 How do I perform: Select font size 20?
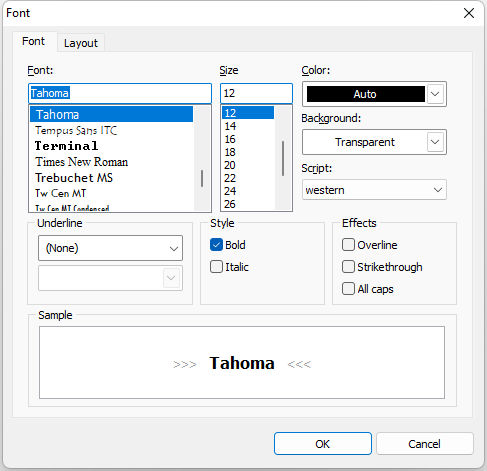point(248,165)
